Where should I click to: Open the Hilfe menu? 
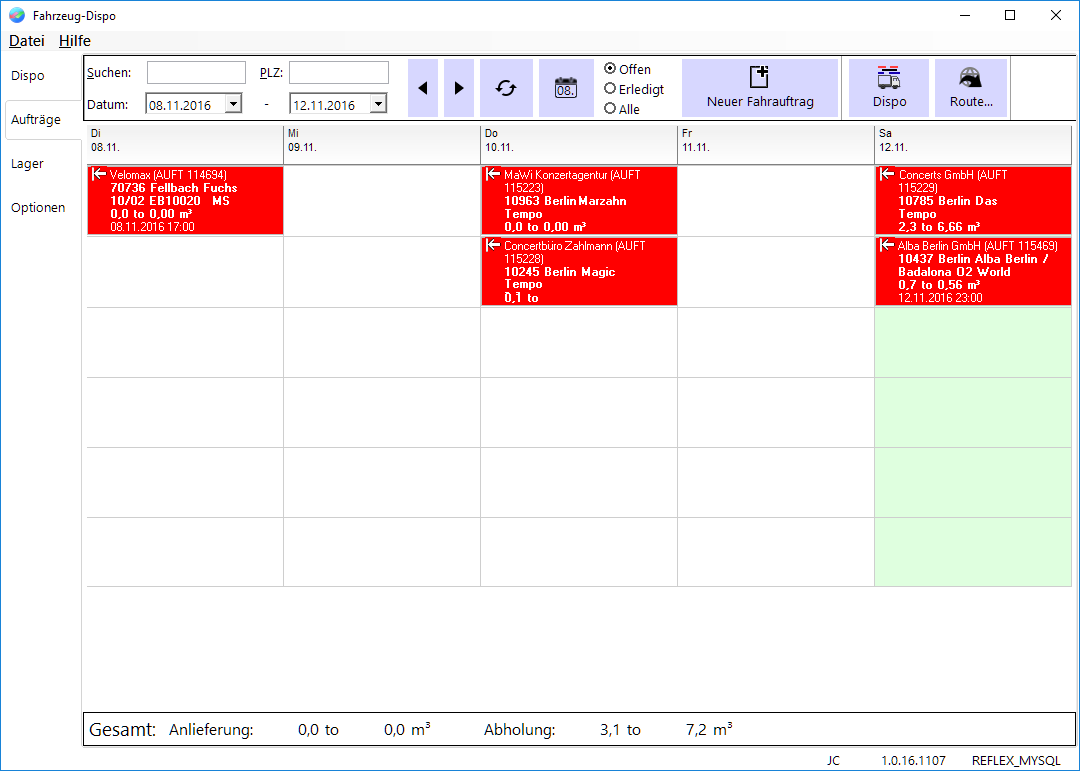74,41
